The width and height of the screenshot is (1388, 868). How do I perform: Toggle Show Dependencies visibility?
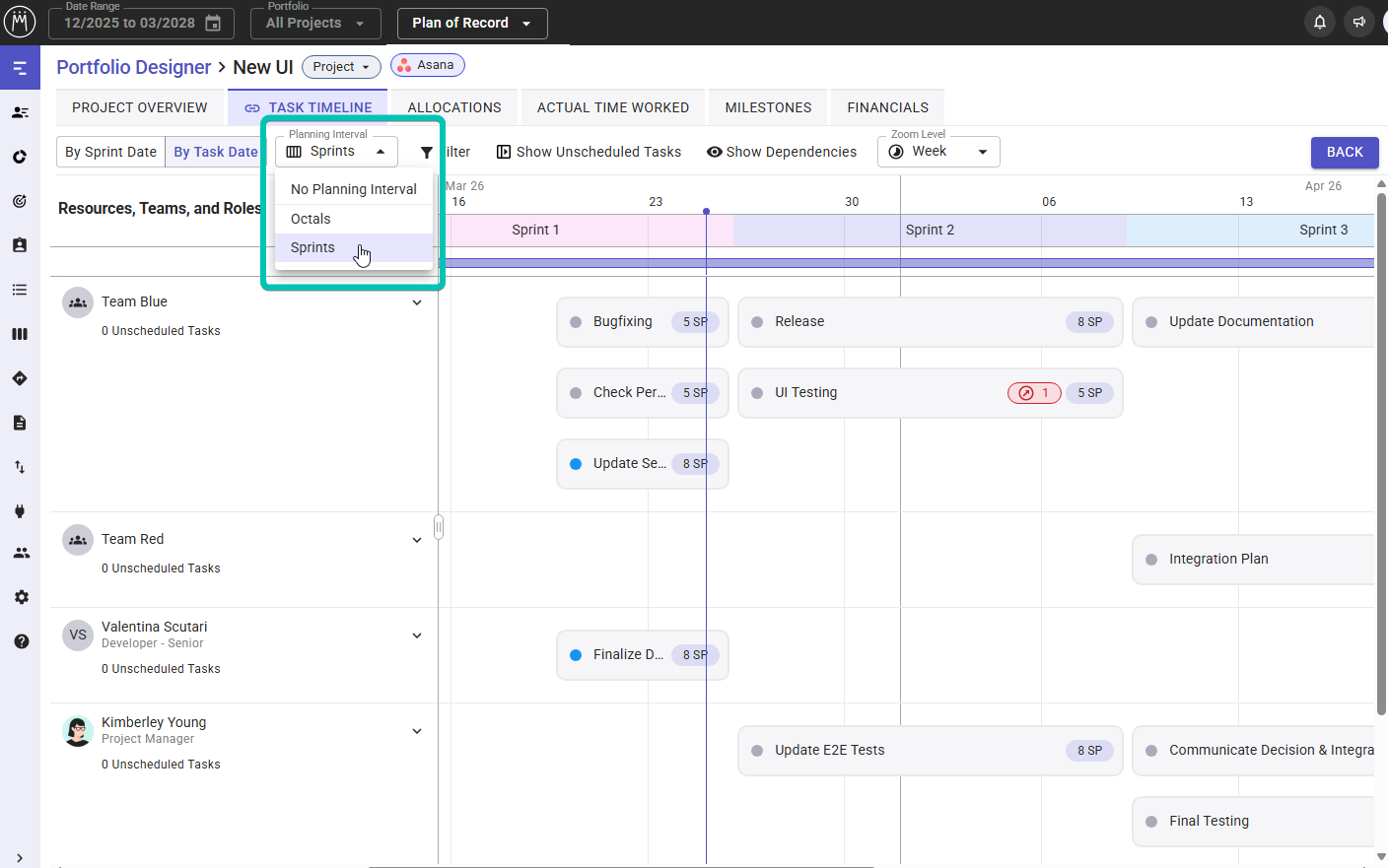coord(782,152)
